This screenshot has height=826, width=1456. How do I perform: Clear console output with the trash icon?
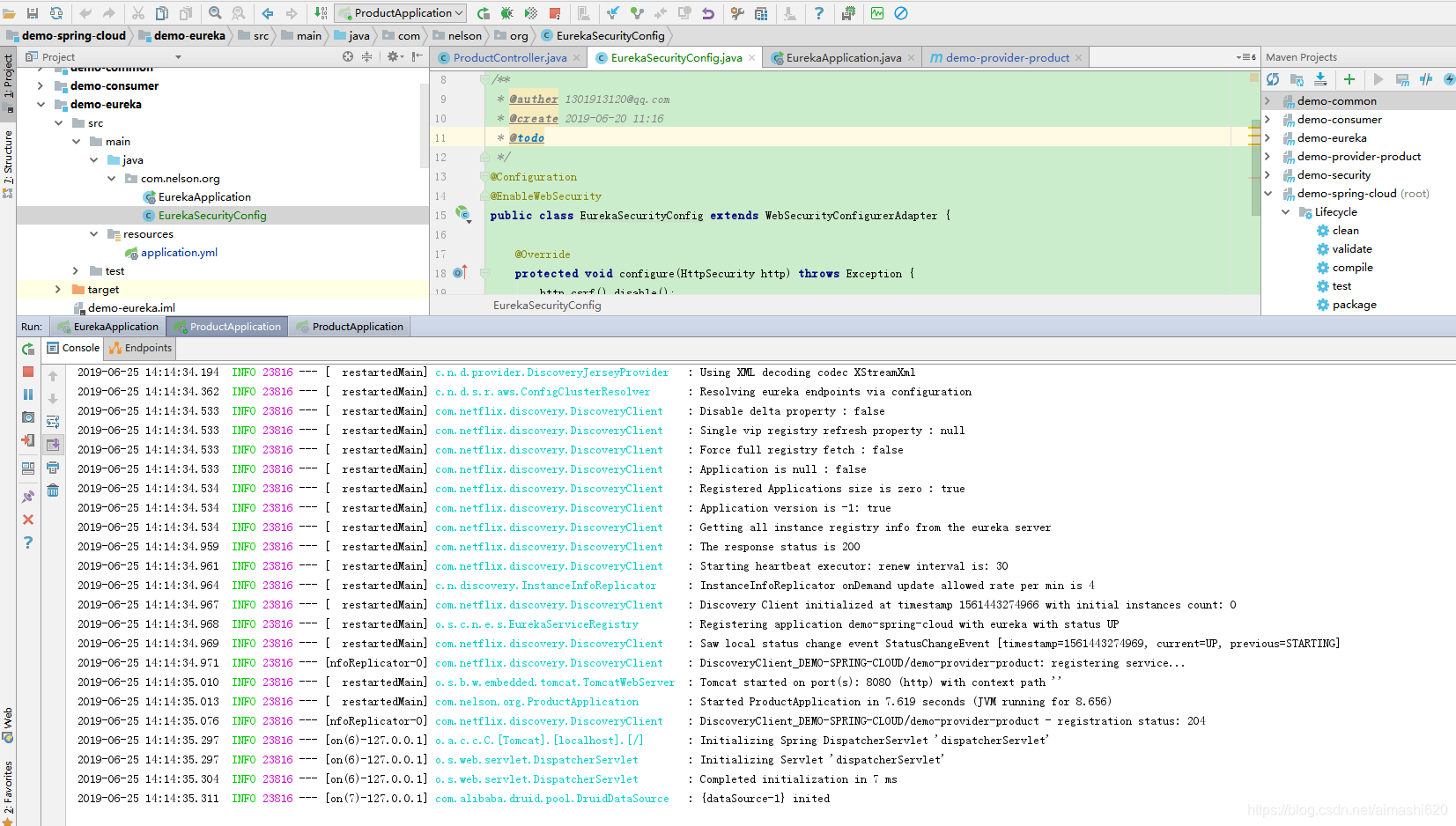[x=53, y=490]
